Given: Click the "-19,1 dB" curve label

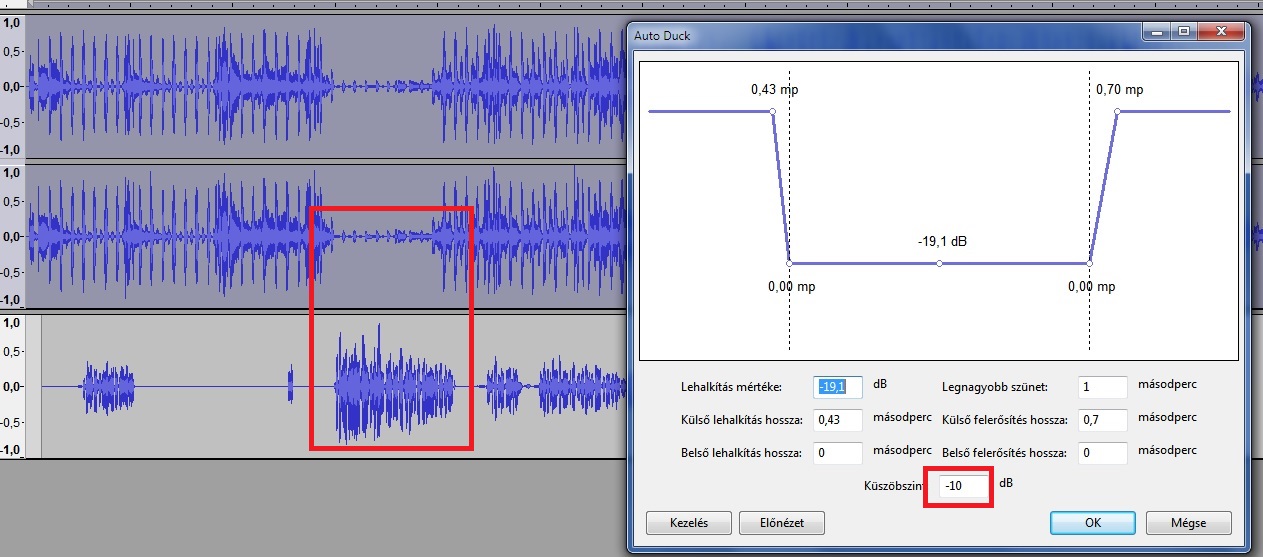Looking at the screenshot, I should (942, 241).
